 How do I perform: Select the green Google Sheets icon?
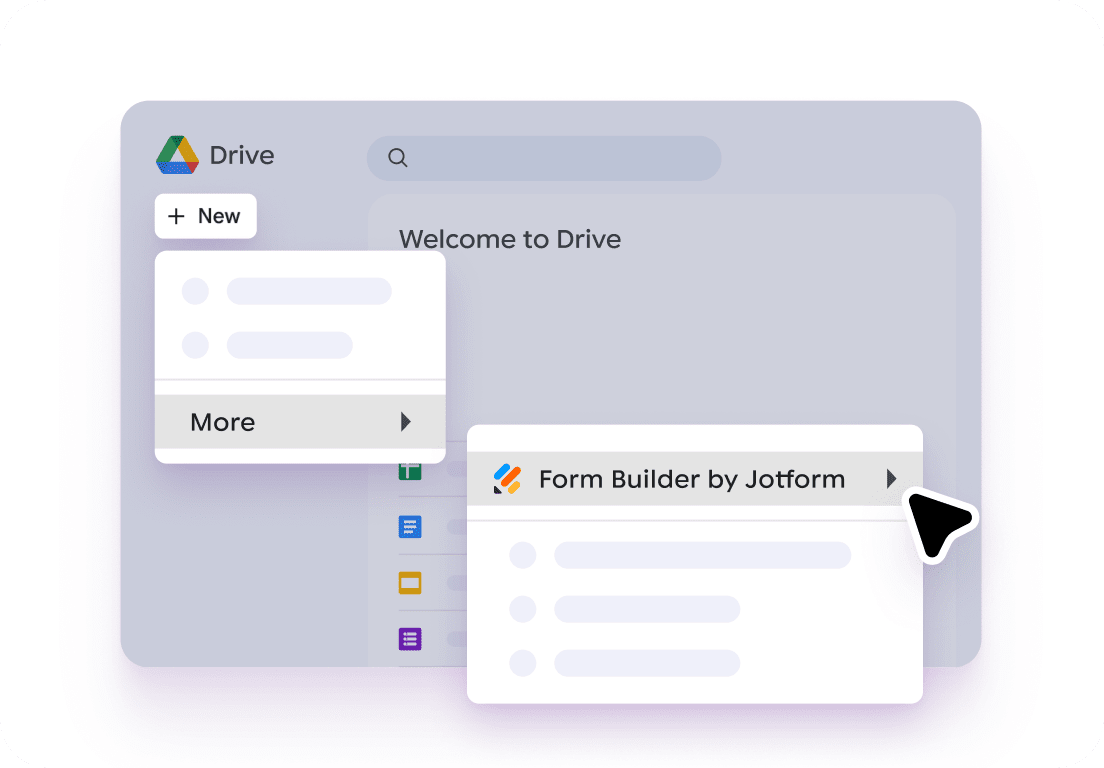[410, 470]
